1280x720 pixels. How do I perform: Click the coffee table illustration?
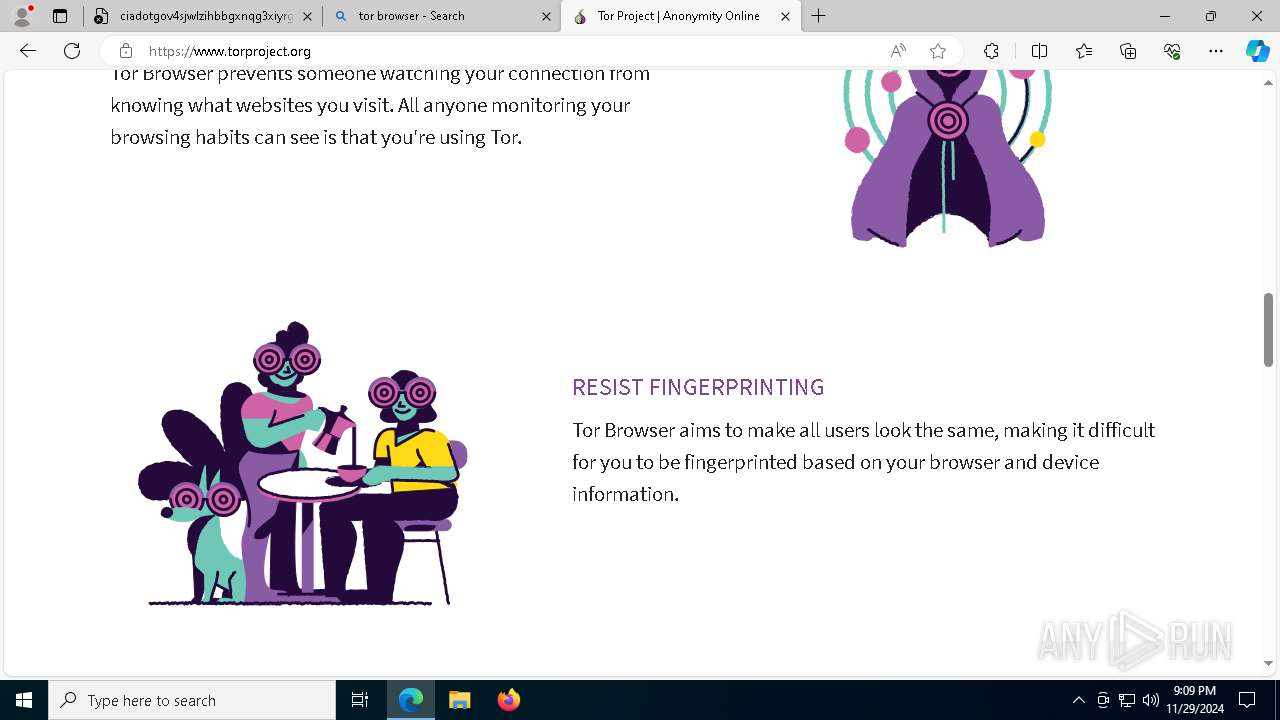pyautogui.click(x=302, y=463)
